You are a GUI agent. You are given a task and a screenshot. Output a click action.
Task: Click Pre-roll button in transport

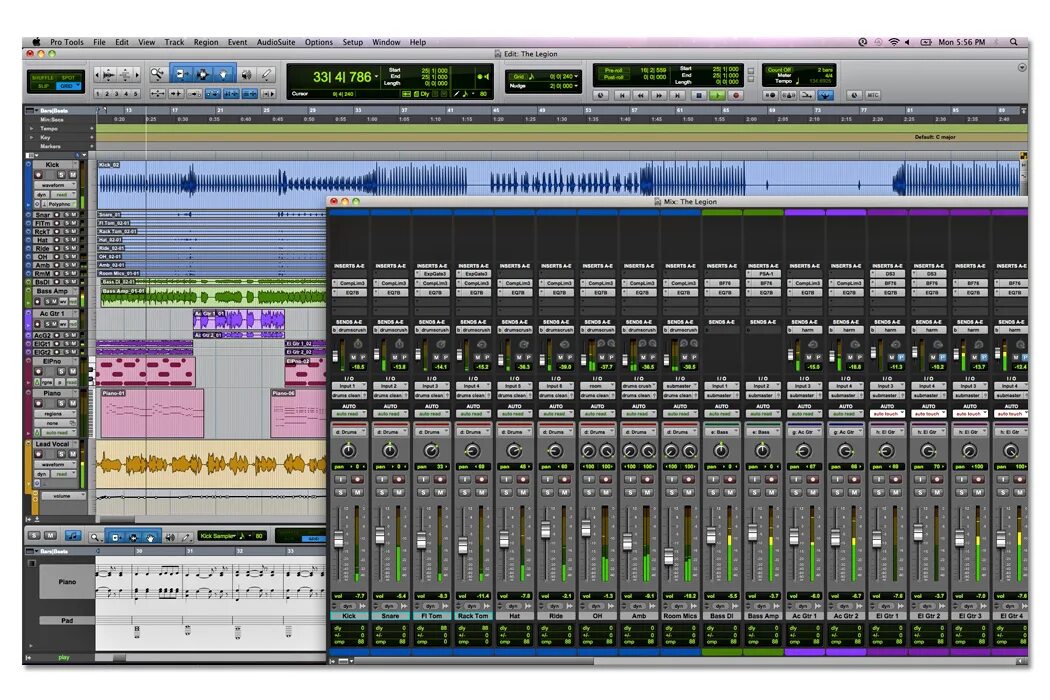[x=613, y=70]
